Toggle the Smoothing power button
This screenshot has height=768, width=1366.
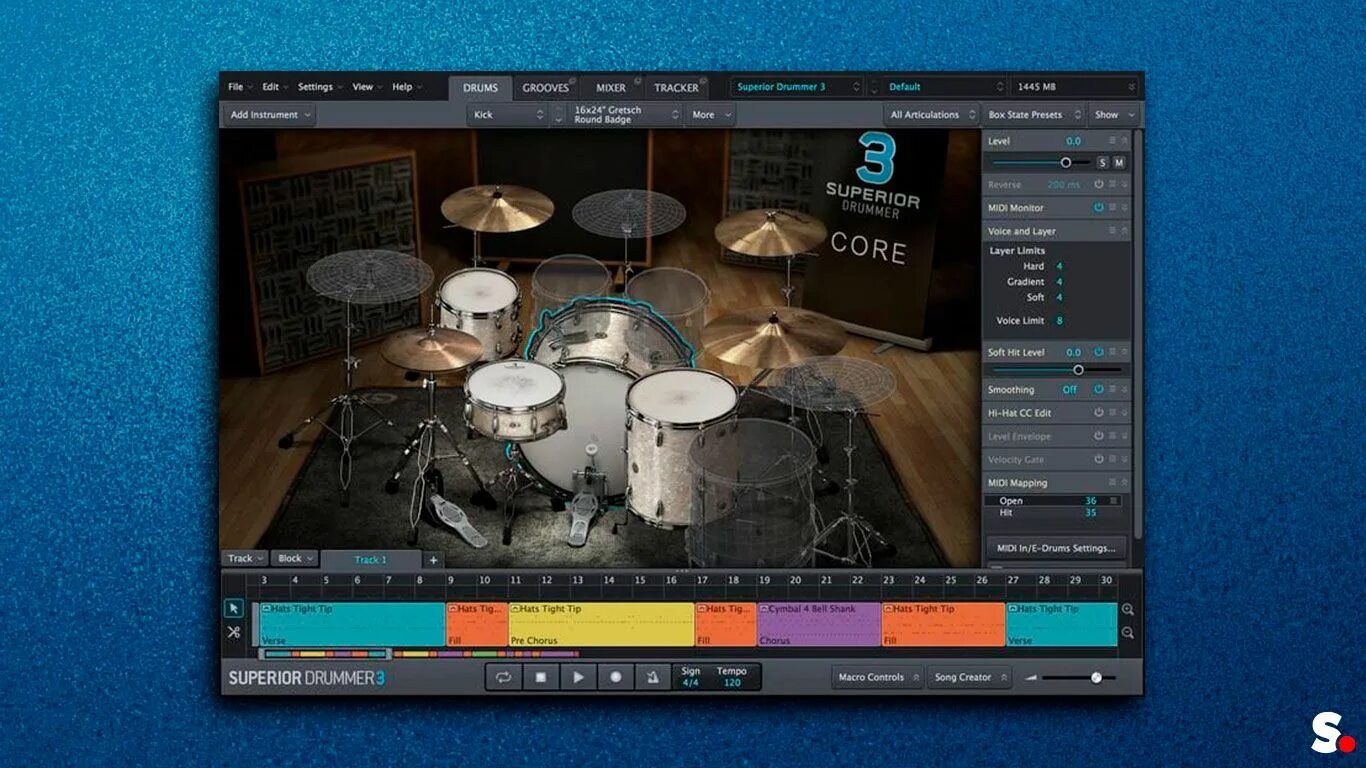tap(1098, 389)
